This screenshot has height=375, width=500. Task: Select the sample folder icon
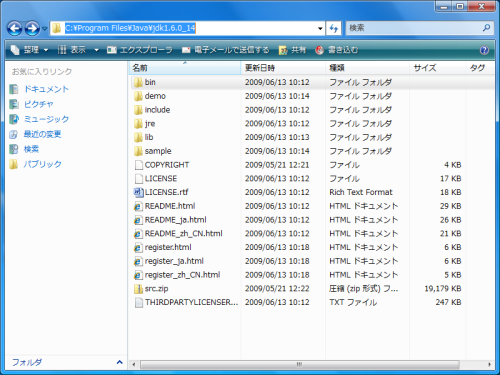138,151
